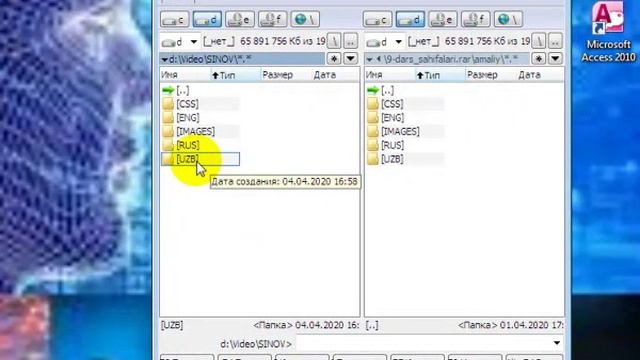Select drive d in left panel
Image resolution: width=640 pixels, height=360 pixels.
(207, 19)
